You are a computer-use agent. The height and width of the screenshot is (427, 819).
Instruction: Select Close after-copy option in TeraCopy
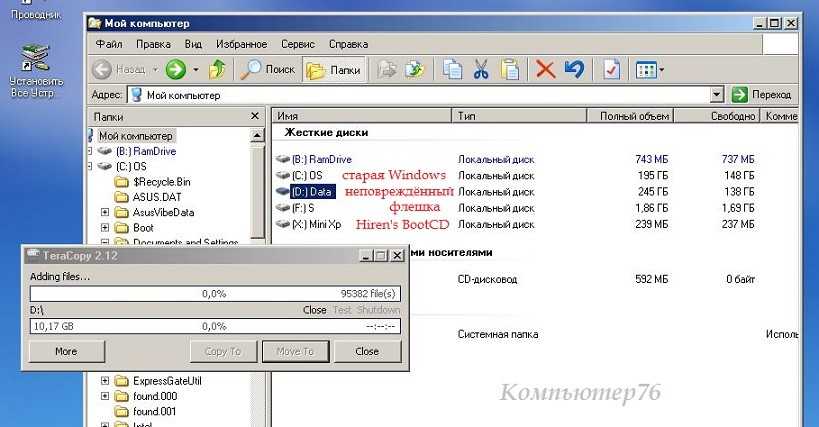[x=314, y=310]
